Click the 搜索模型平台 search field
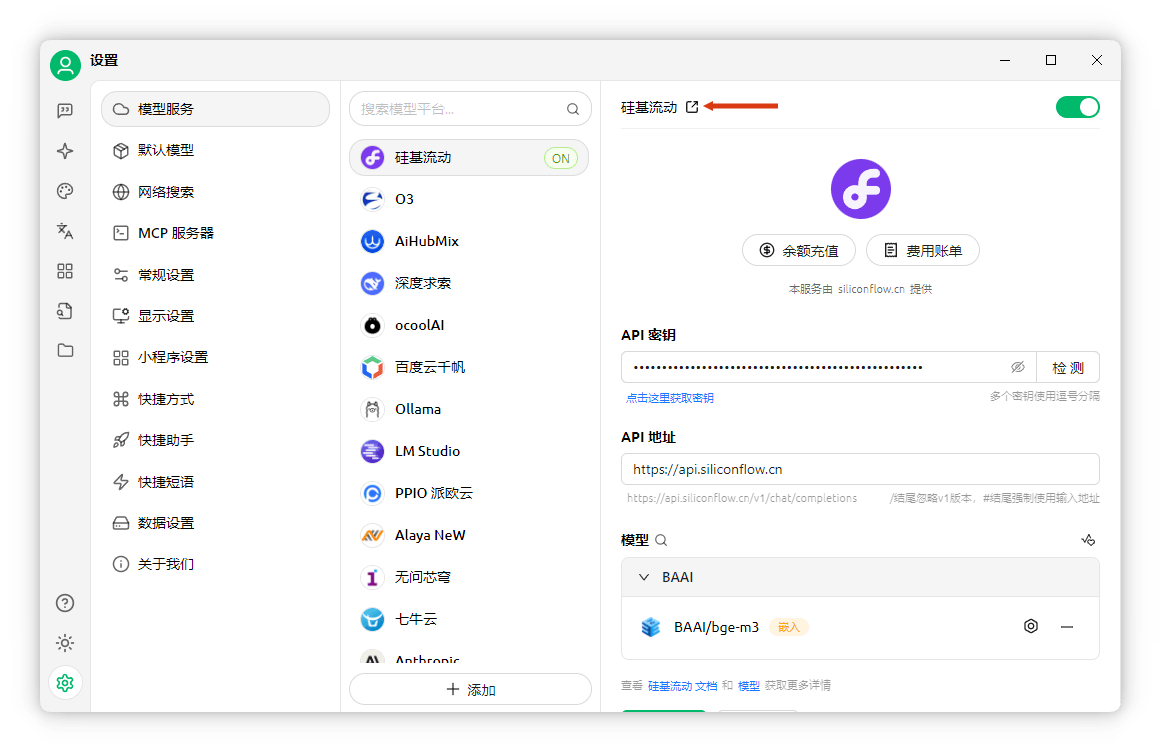Viewport: 1161px width, 752px height. (470, 109)
